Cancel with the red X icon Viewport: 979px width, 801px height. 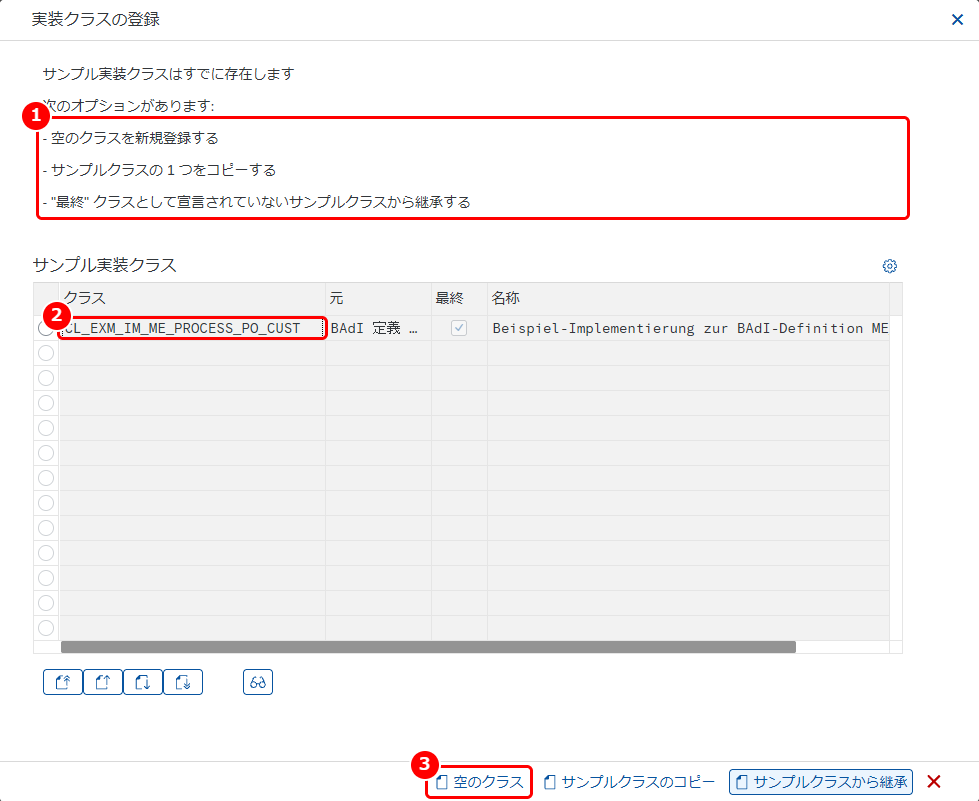click(x=934, y=782)
